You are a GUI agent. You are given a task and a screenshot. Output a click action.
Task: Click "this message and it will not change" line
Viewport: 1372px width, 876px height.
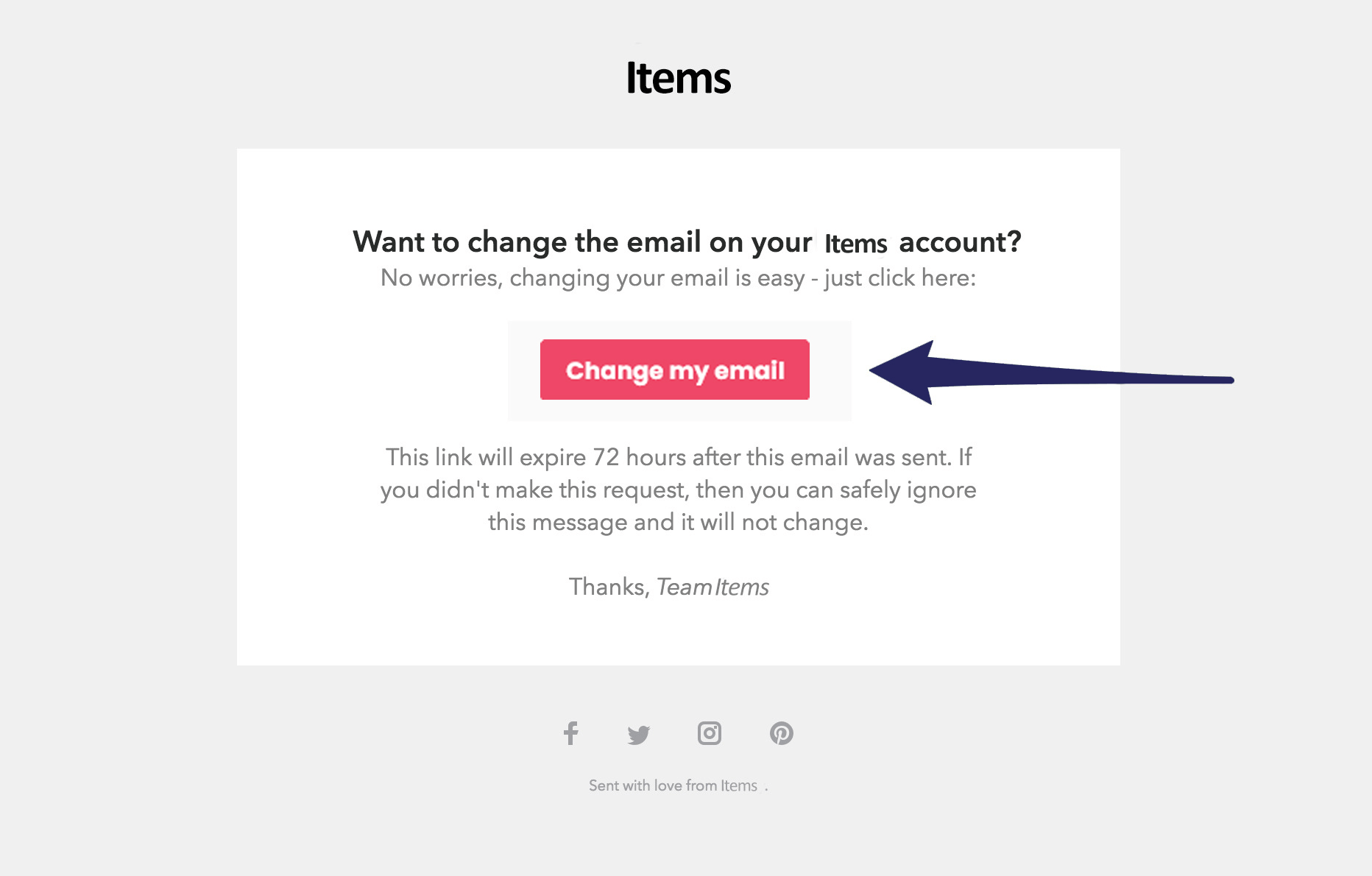click(678, 523)
